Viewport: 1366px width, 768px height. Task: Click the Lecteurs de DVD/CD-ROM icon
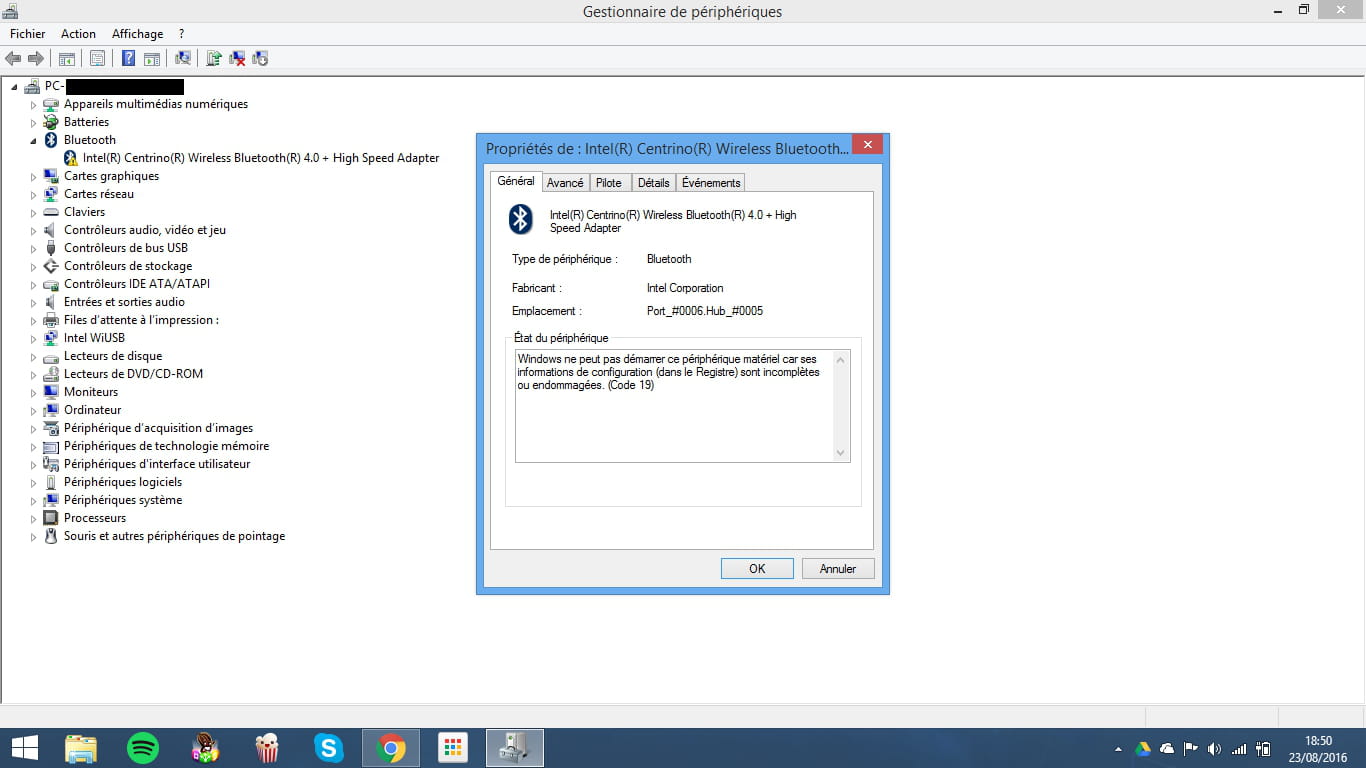52,374
